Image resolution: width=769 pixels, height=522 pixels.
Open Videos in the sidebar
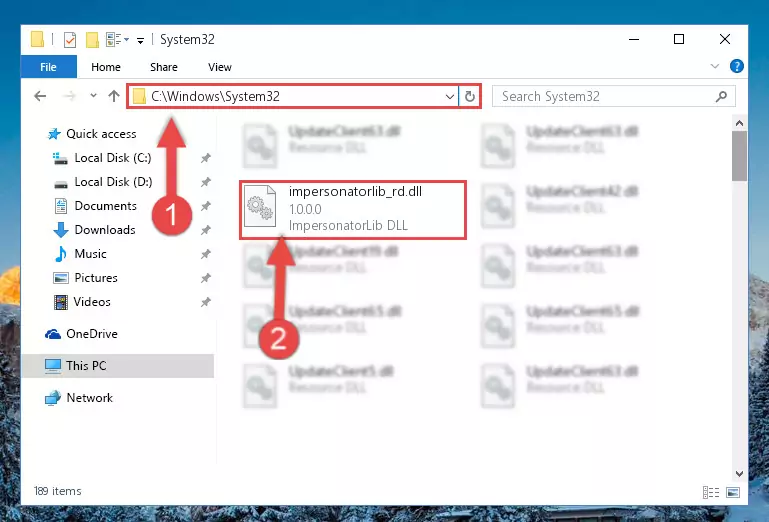point(81,302)
